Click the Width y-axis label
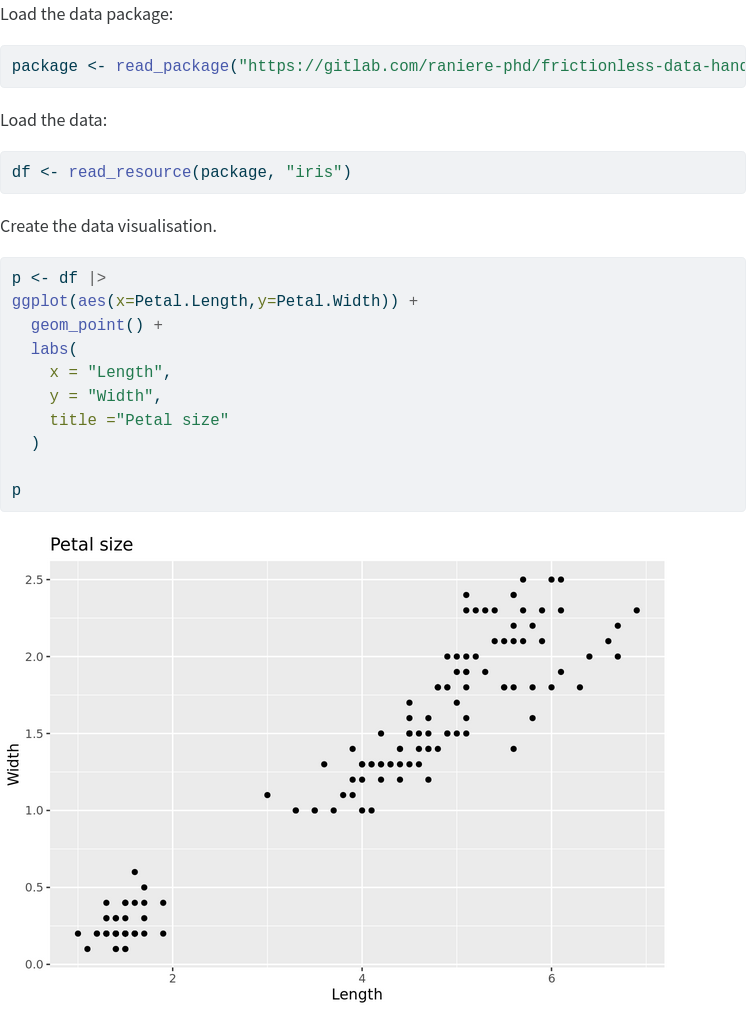This screenshot has height=1016, width=746. pyautogui.click(x=13, y=765)
